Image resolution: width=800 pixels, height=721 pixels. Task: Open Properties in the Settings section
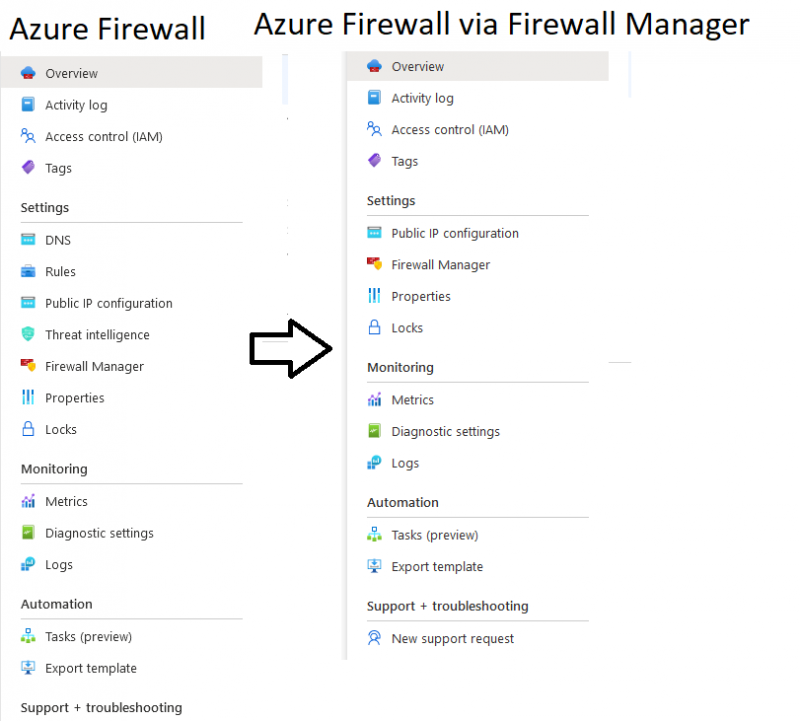tap(75, 397)
